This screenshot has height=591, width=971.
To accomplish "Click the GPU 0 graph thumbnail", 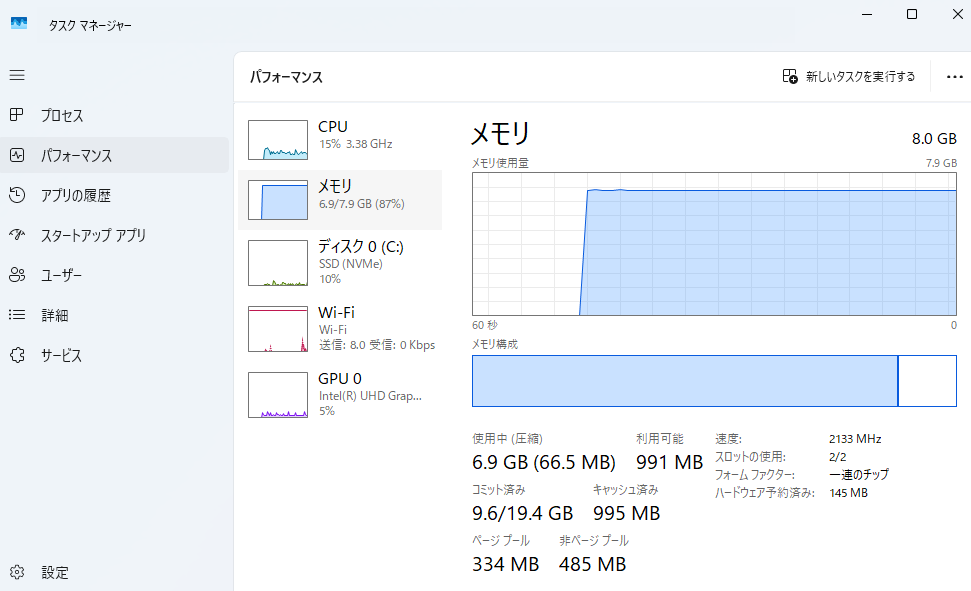I will pos(278,395).
